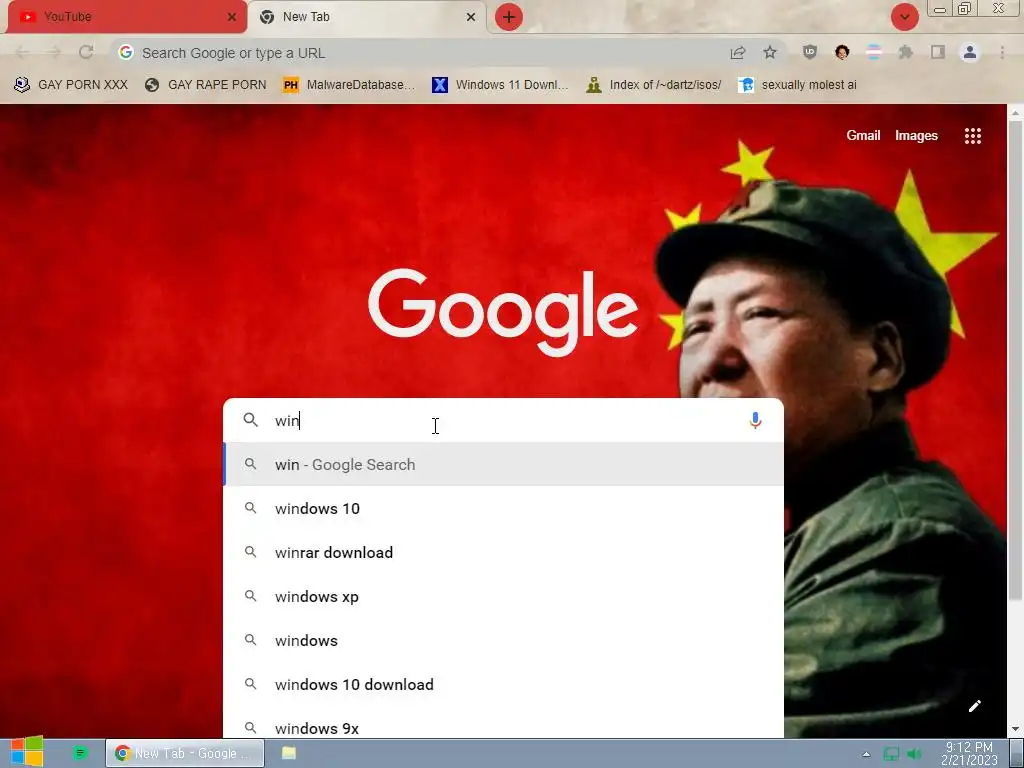This screenshot has height=768, width=1024.
Task: Switch to the YouTube tab
Action: tap(125, 17)
